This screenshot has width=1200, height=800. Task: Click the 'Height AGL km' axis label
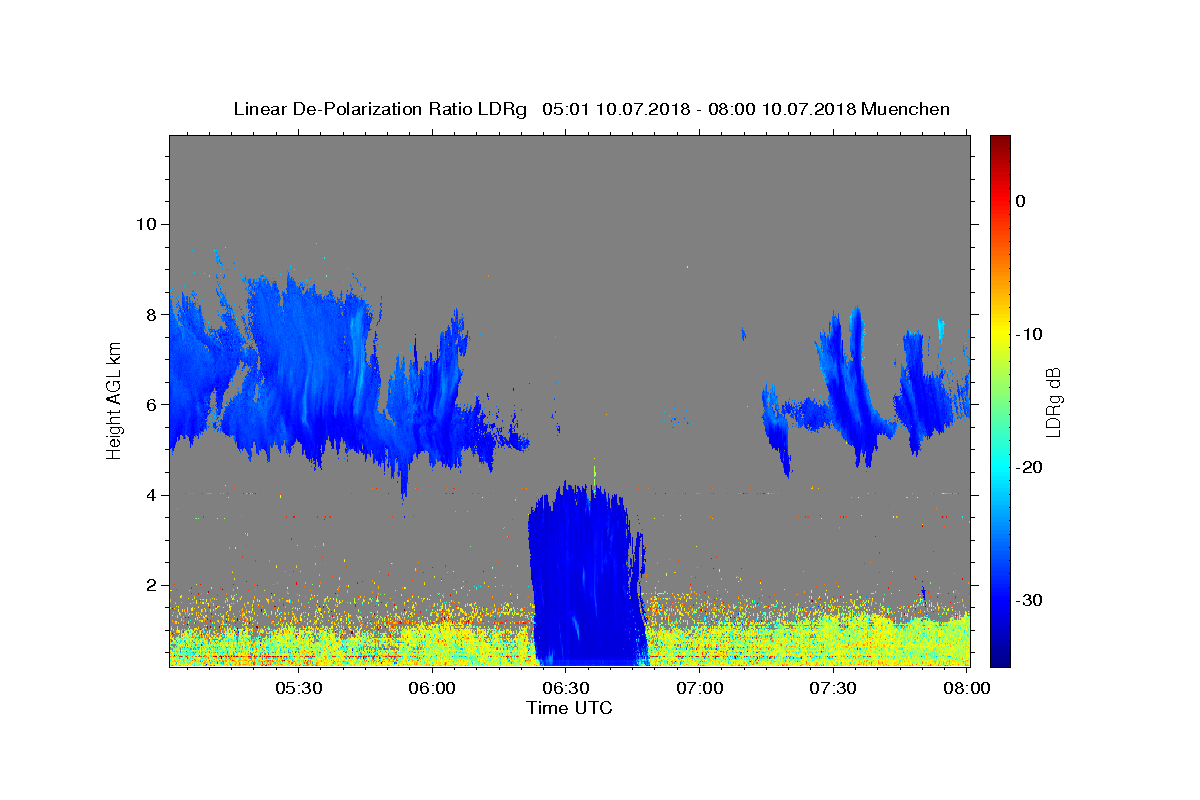click(x=115, y=401)
